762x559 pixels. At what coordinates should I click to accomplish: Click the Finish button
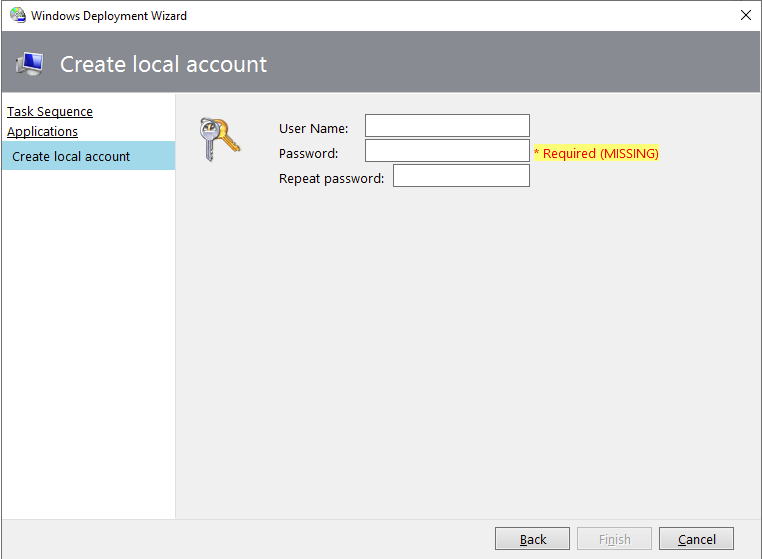point(614,539)
